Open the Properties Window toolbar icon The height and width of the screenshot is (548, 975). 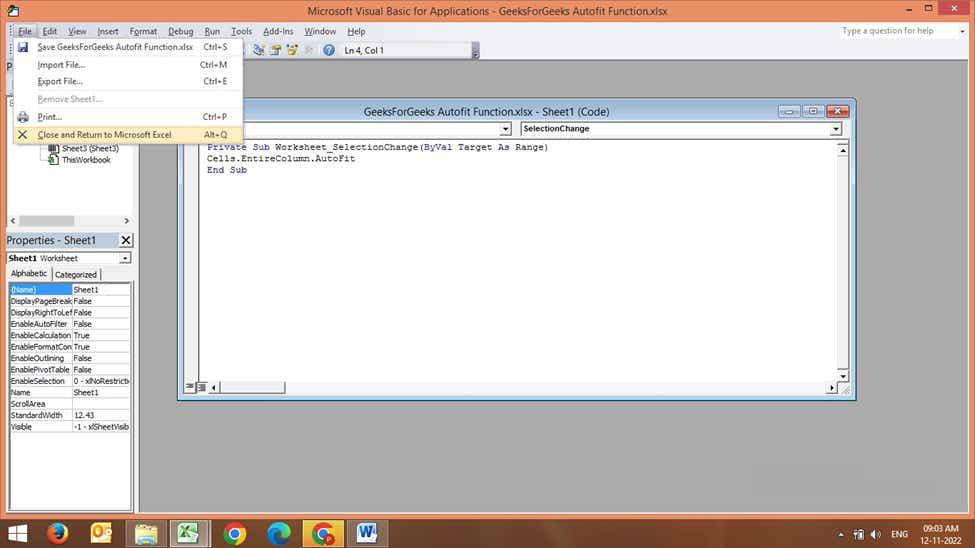click(275, 50)
